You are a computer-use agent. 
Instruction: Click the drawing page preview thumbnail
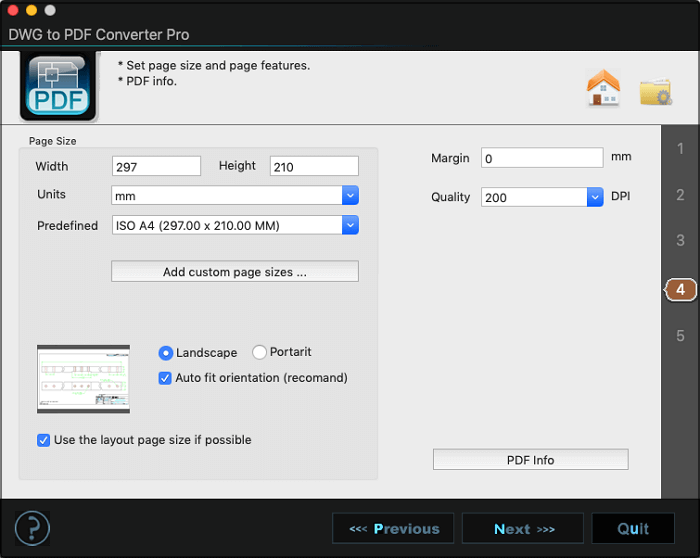click(83, 379)
